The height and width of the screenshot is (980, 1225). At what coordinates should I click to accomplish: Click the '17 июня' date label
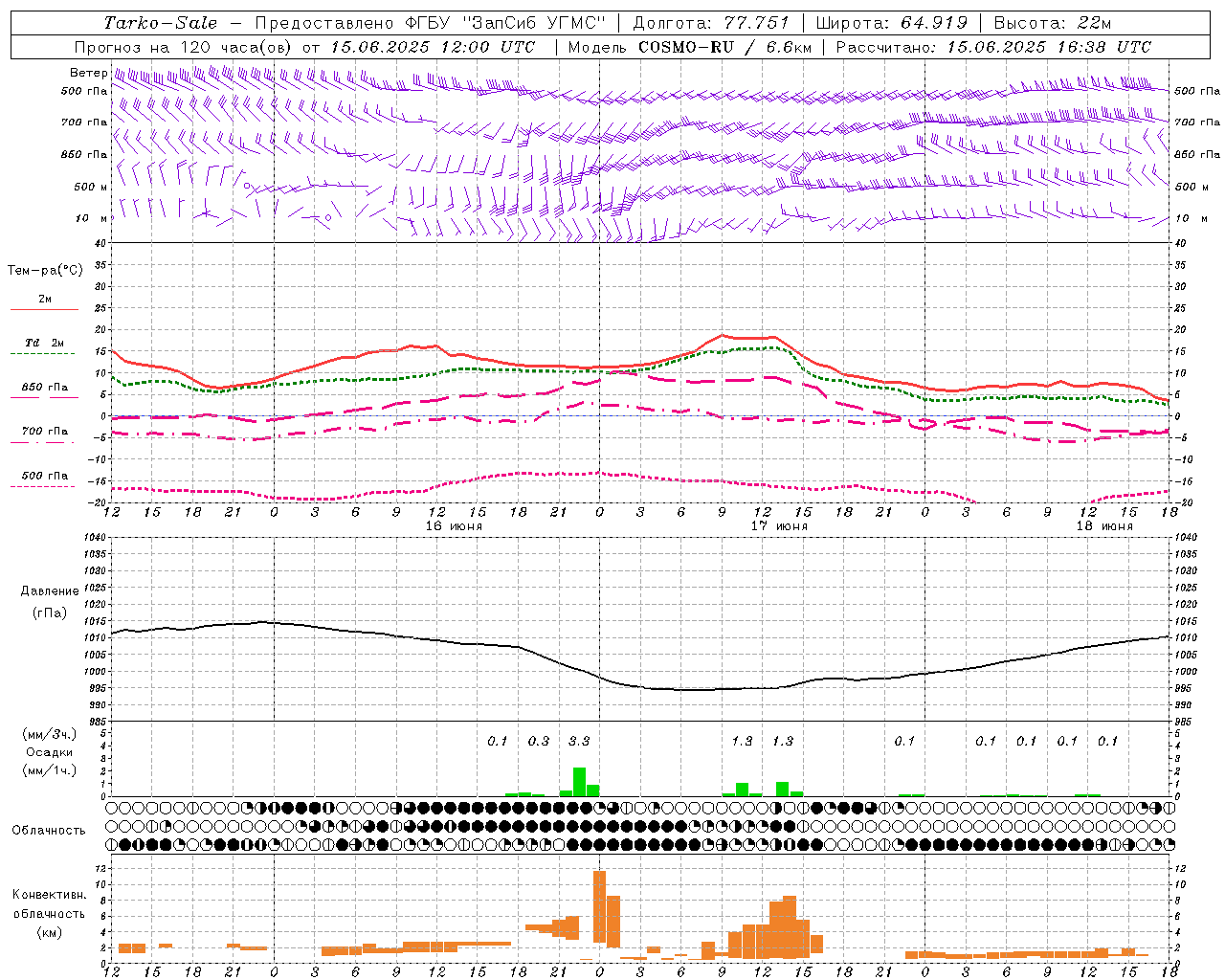coord(778,526)
